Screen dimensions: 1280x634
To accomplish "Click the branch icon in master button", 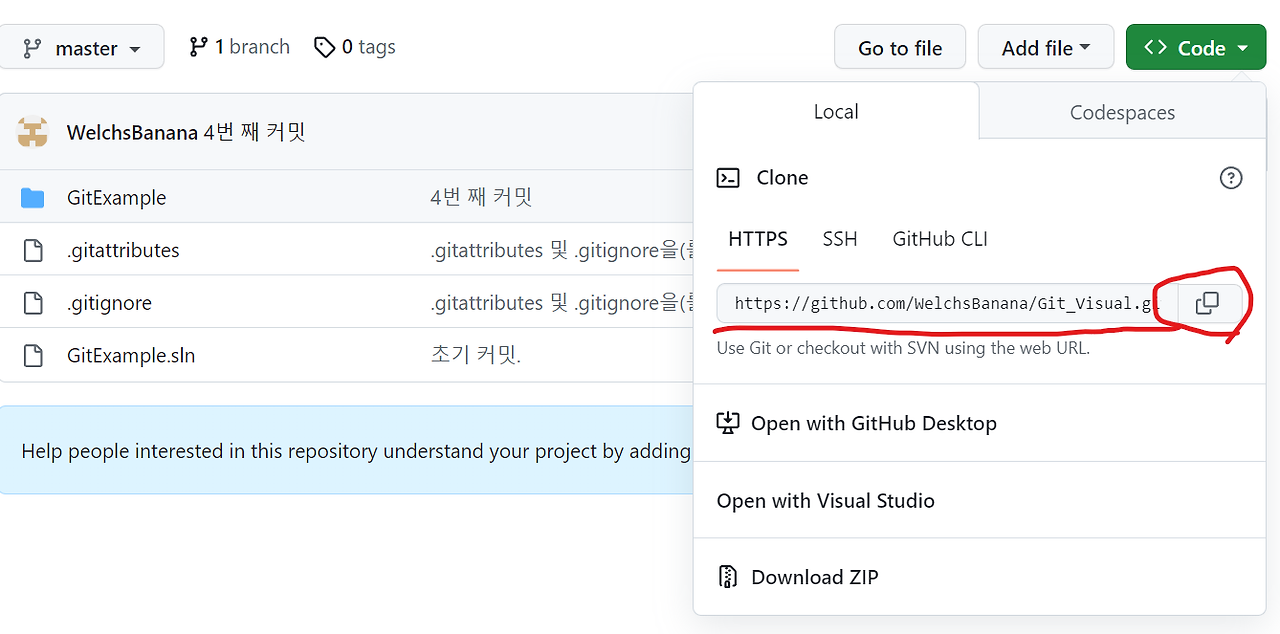I will 32,48.
